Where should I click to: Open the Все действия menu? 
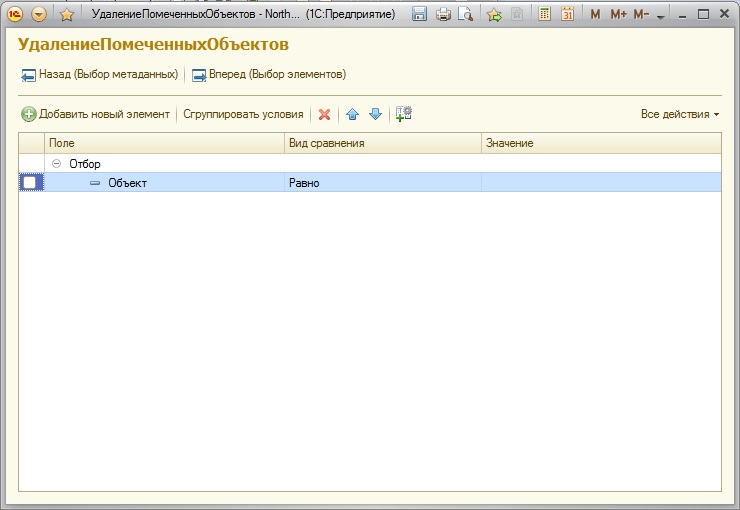point(680,114)
